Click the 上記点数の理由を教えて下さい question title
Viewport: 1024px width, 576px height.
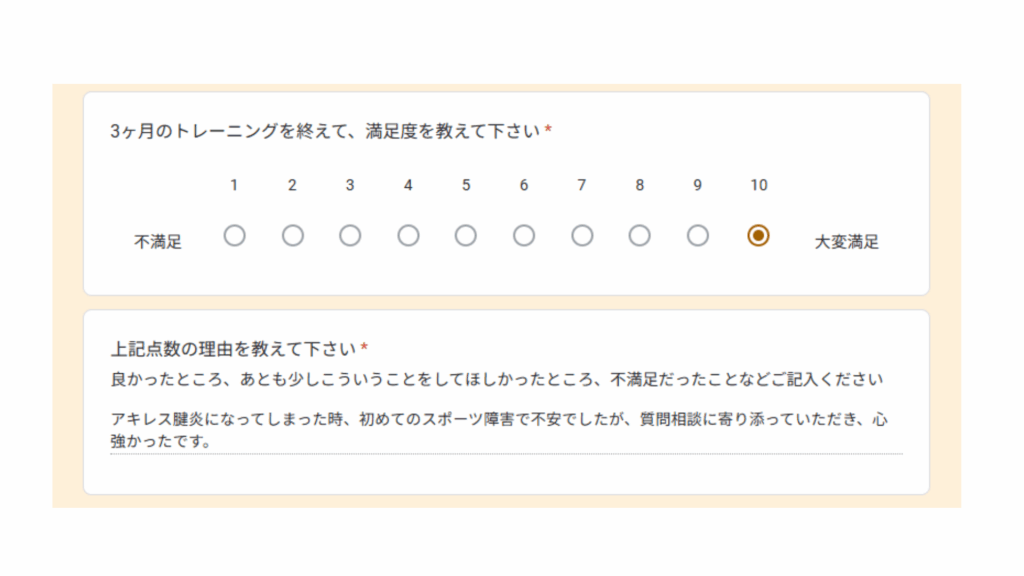coord(233,349)
